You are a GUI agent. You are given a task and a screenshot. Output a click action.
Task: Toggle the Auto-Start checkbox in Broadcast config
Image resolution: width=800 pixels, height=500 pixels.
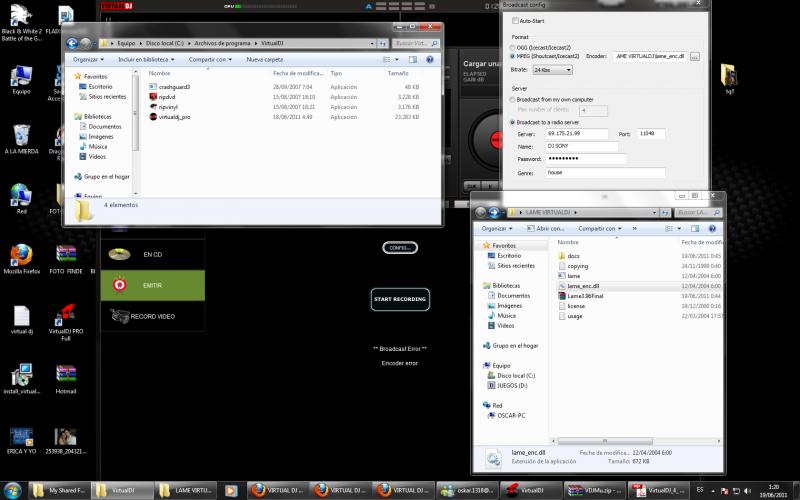515,21
